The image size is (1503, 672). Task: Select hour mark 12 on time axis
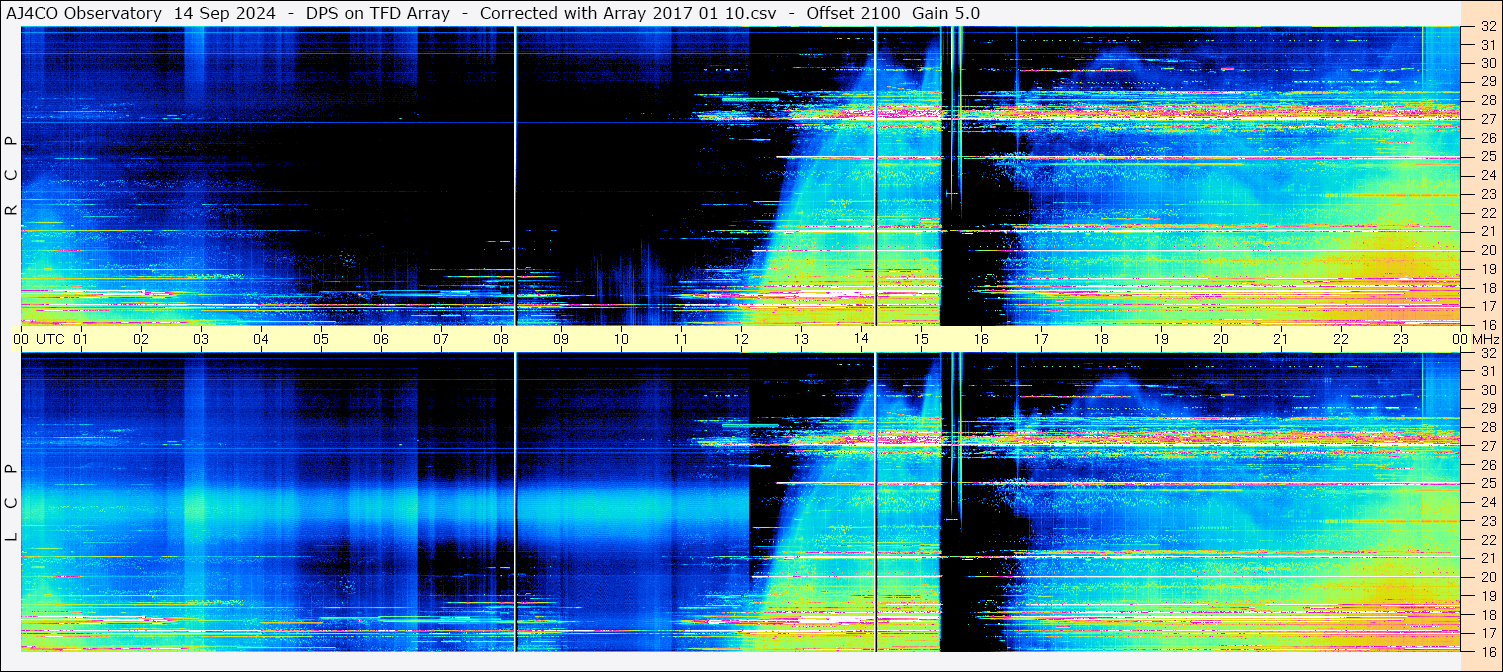pyautogui.click(x=741, y=339)
